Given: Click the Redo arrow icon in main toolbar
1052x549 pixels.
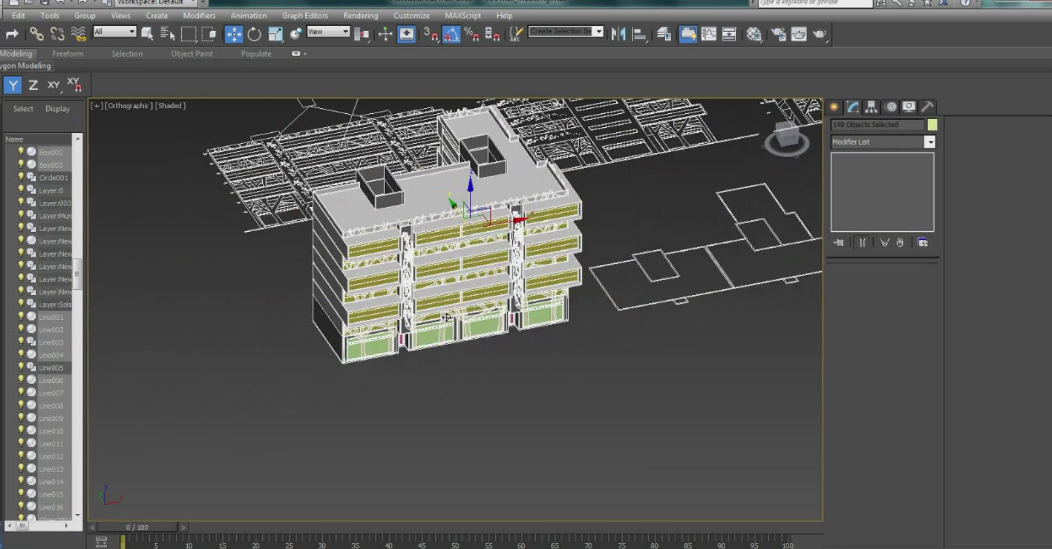Looking at the screenshot, I should pos(12,34).
